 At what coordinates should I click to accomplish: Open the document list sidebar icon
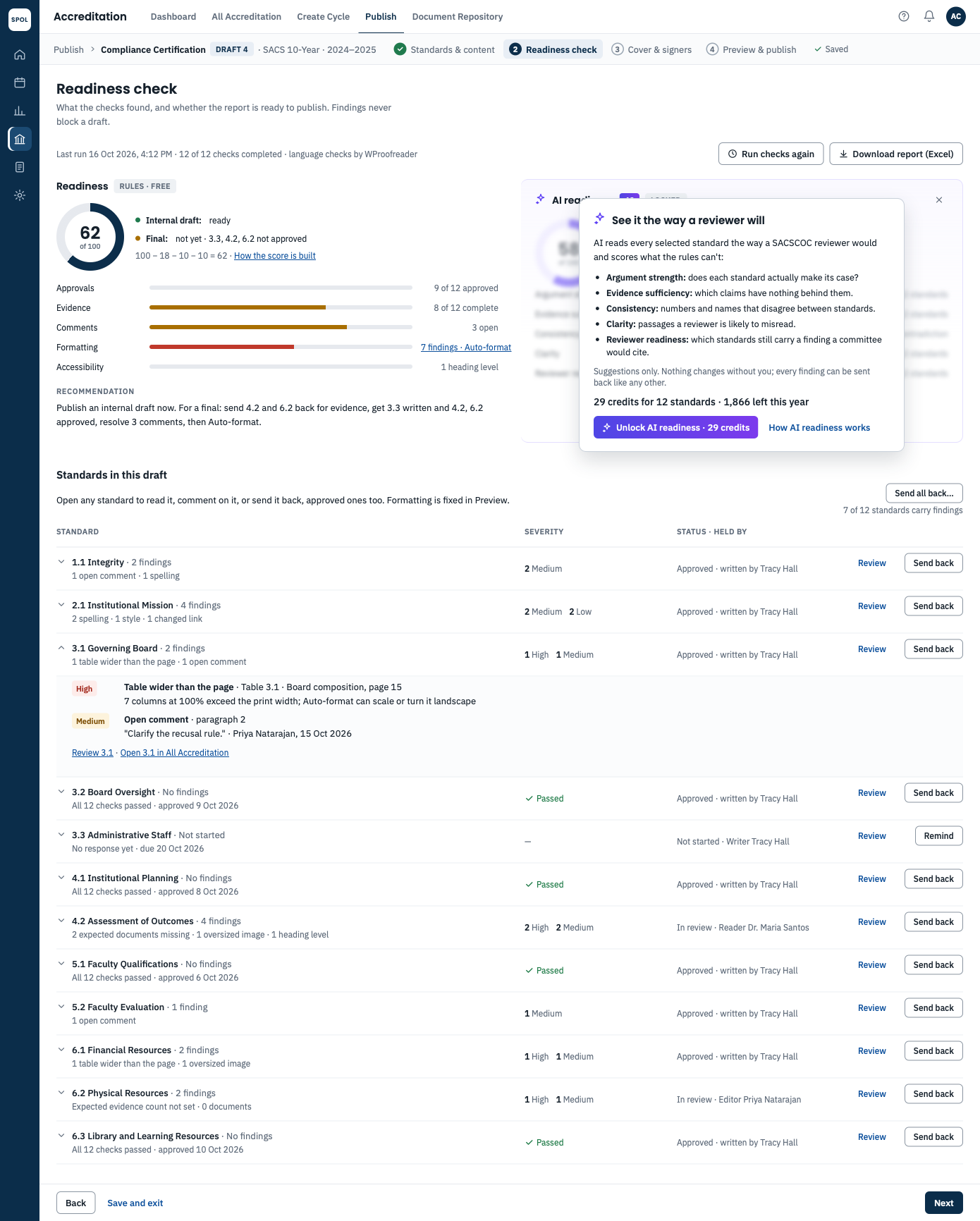pos(20,167)
